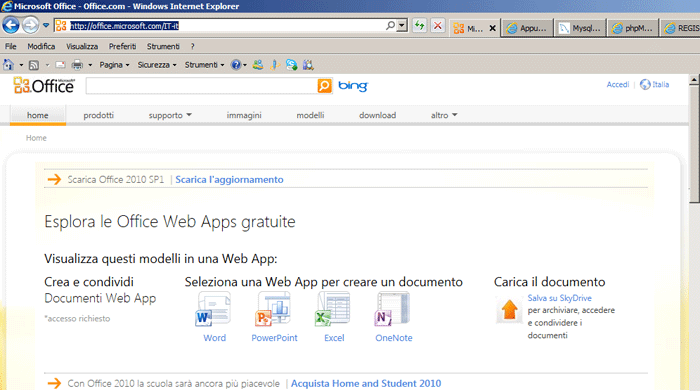Open the Strumenti command bar dropdown
This screenshot has width=700, height=391.
[204, 65]
